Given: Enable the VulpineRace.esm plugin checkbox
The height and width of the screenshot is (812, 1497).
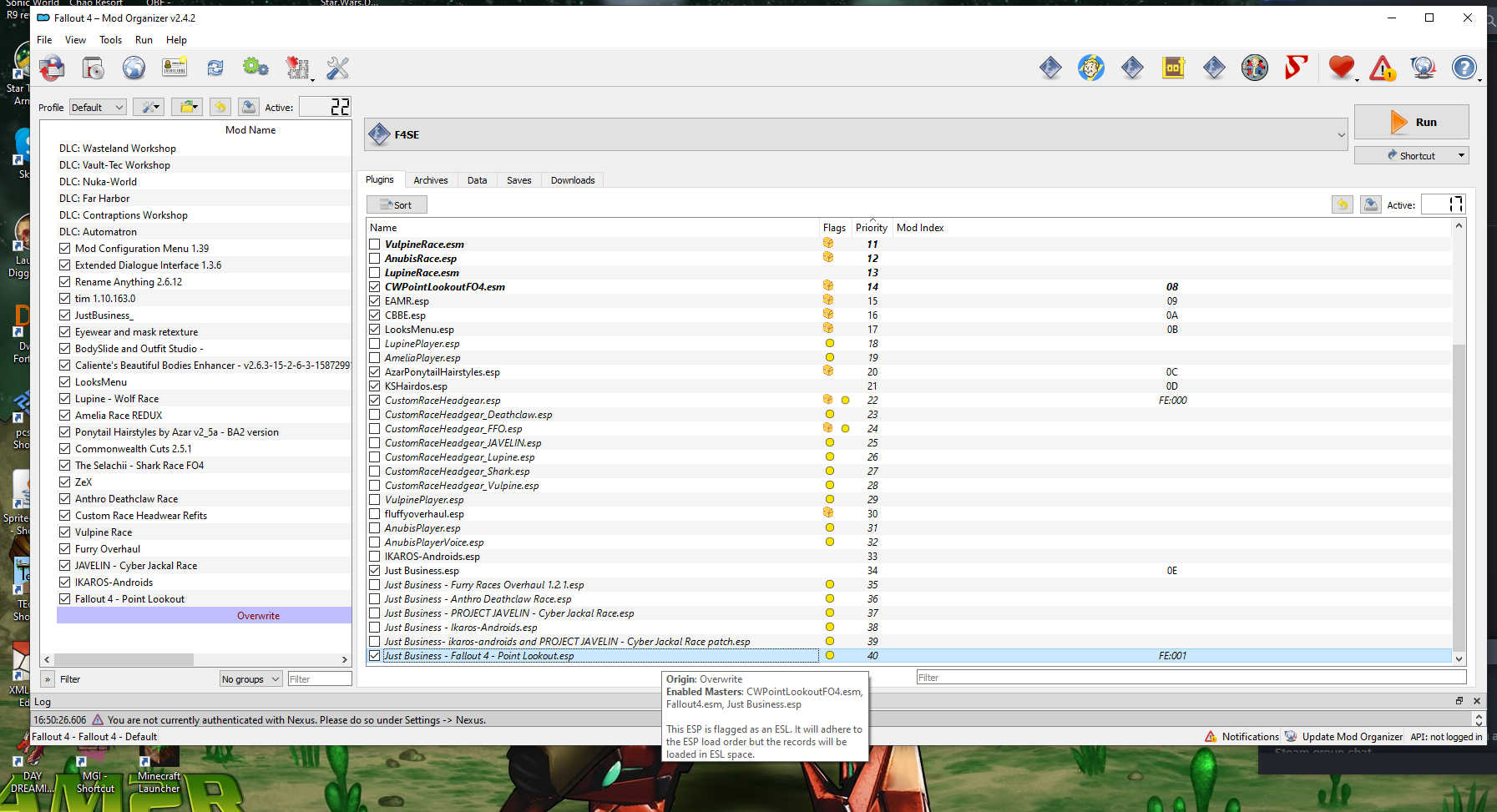Looking at the screenshot, I should [375, 245].
